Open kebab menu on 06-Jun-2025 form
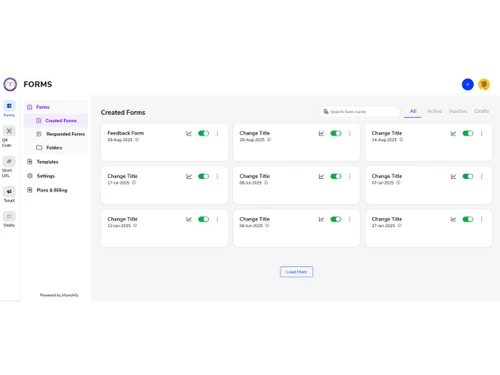Screen dimensions: 500x375 point(349,219)
